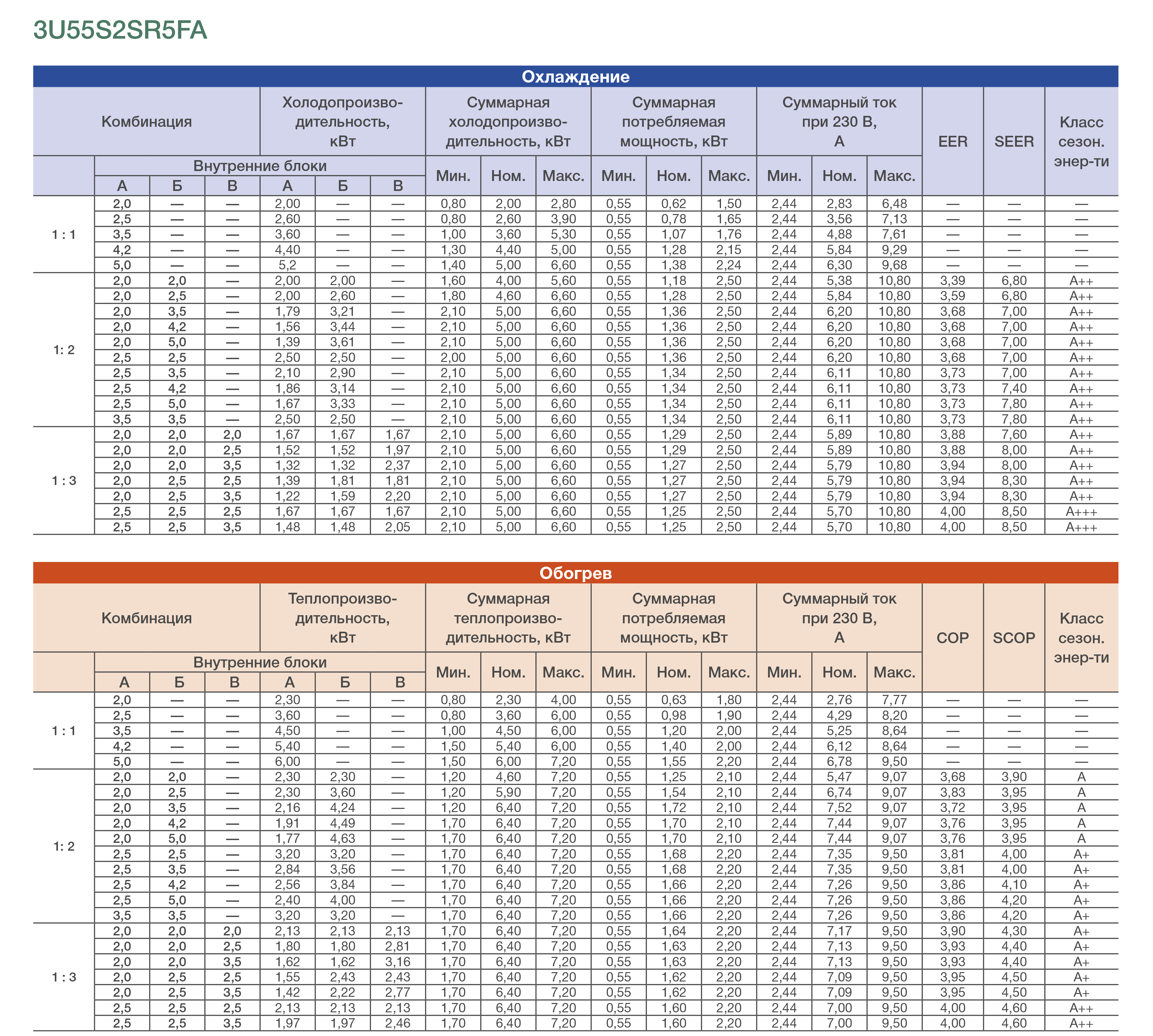Image resolution: width=1153 pixels, height=1036 pixels.
Task: Click Суммарная потребляемая мощность header in heating table
Action: coord(673,618)
